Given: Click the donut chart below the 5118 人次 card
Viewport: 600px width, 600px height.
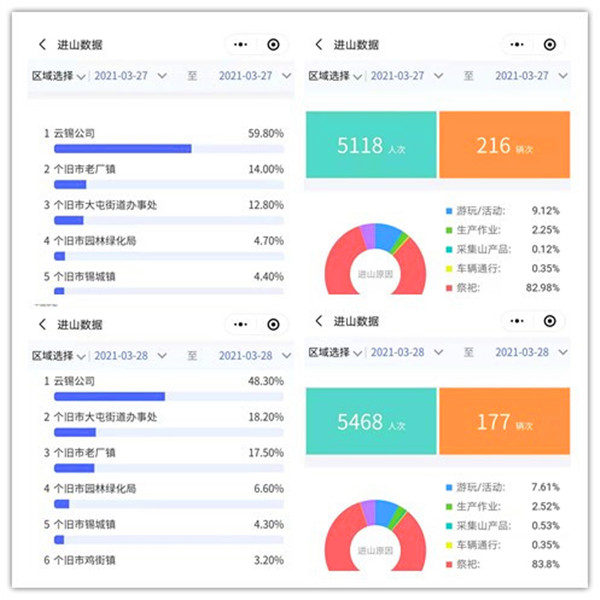Looking at the screenshot, I should [376, 260].
